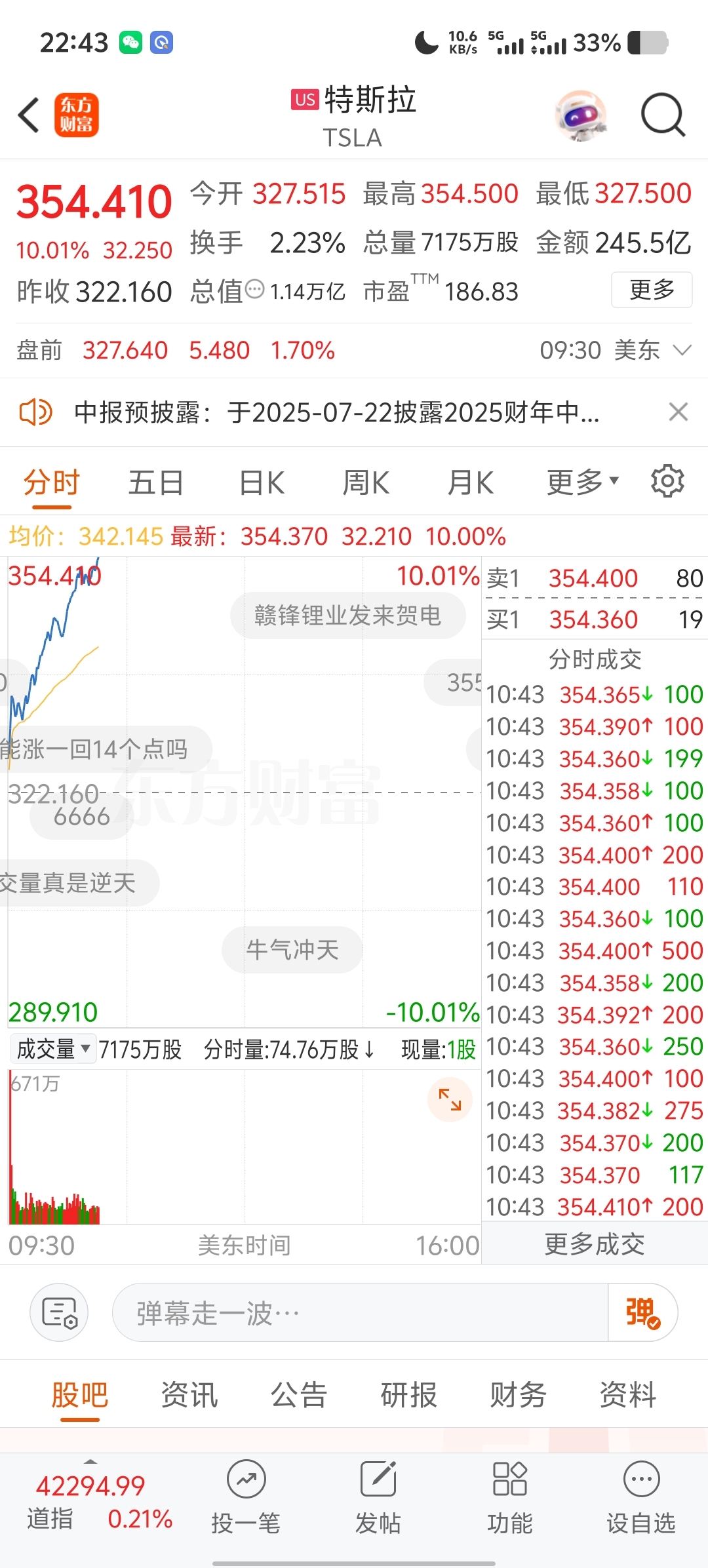
Task: Open bullet comment settings icon
Action: pyautogui.click(x=59, y=1312)
